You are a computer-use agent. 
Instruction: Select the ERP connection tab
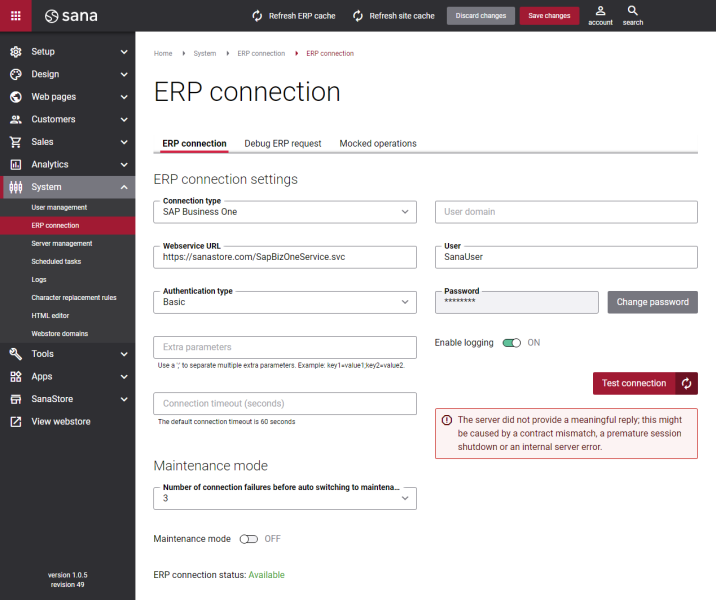pyautogui.click(x=195, y=143)
